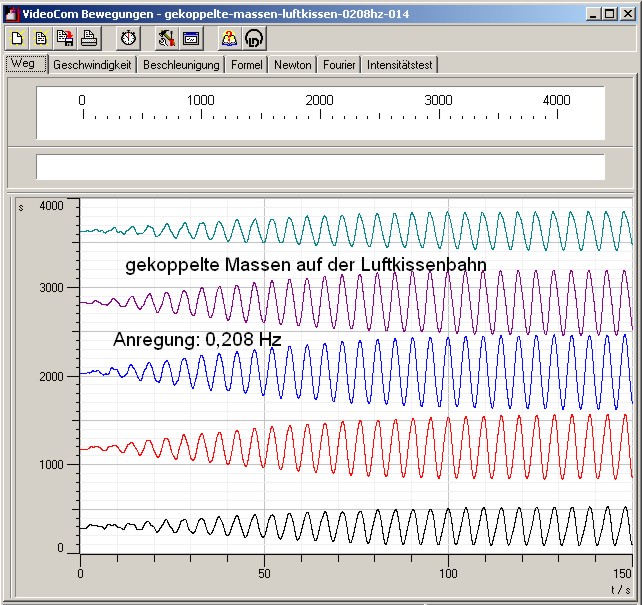The height and width of the screenshot is (605, 642).
Task: Save measurement to disk icon
Action: tap(65, 39)
